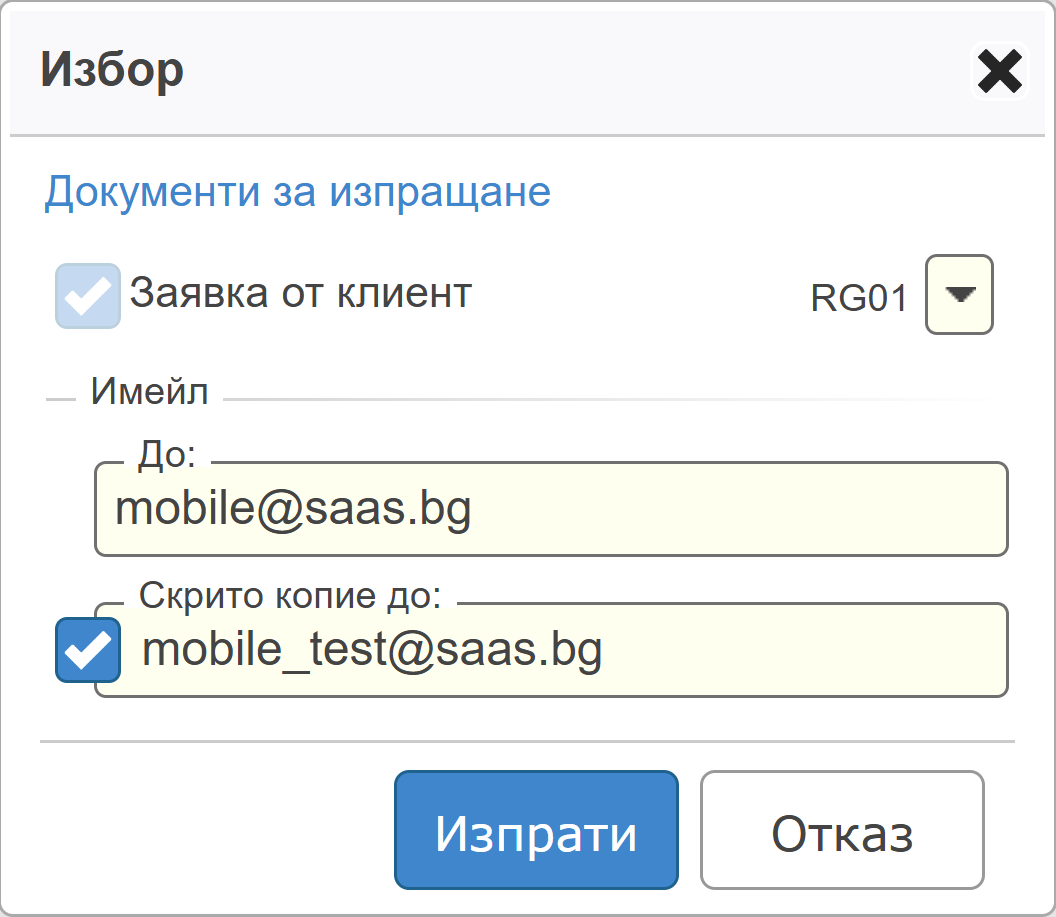
Task: Focus the До: email input field
Action: coord(550,510)
